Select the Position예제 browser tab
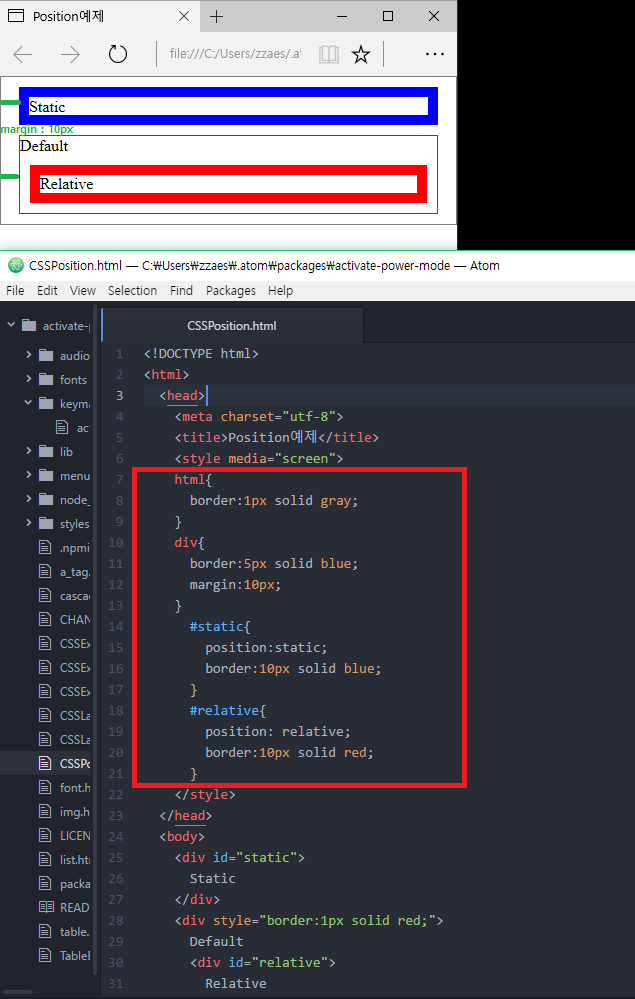Image resolution: width=635 pixels, height=999 pixels. [101, 17]
